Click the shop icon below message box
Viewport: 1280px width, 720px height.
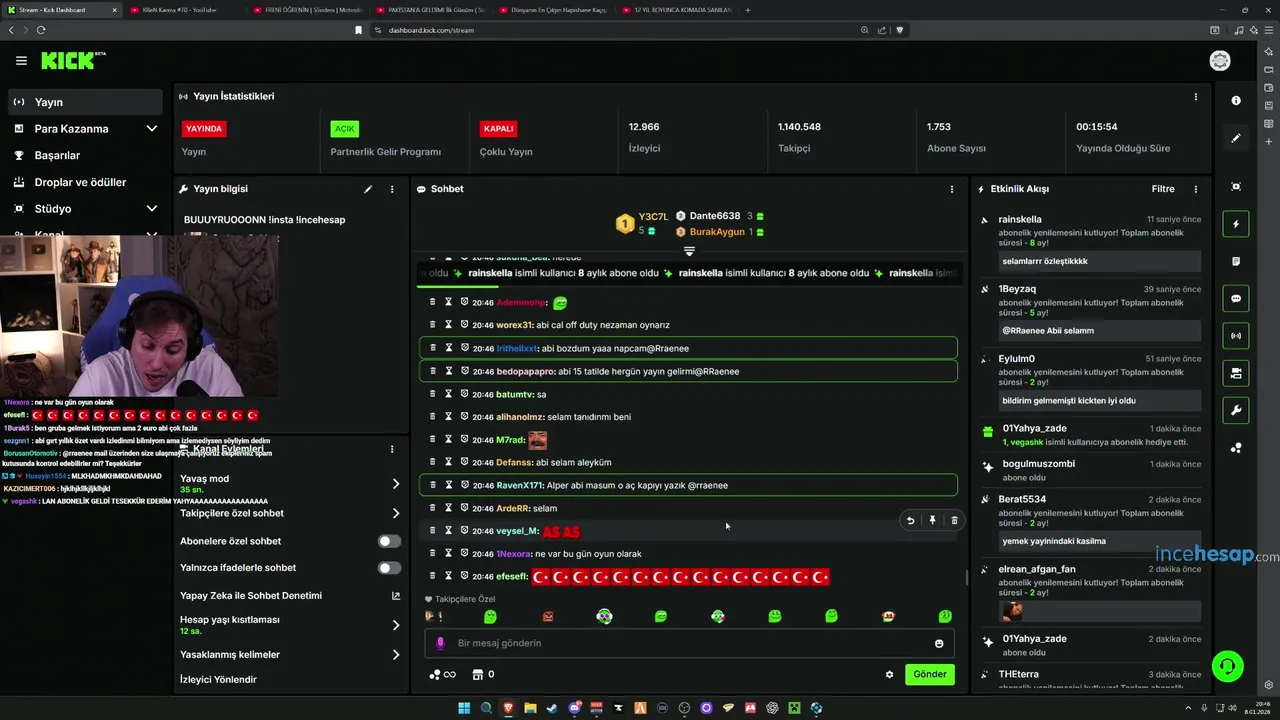(477, 675)
